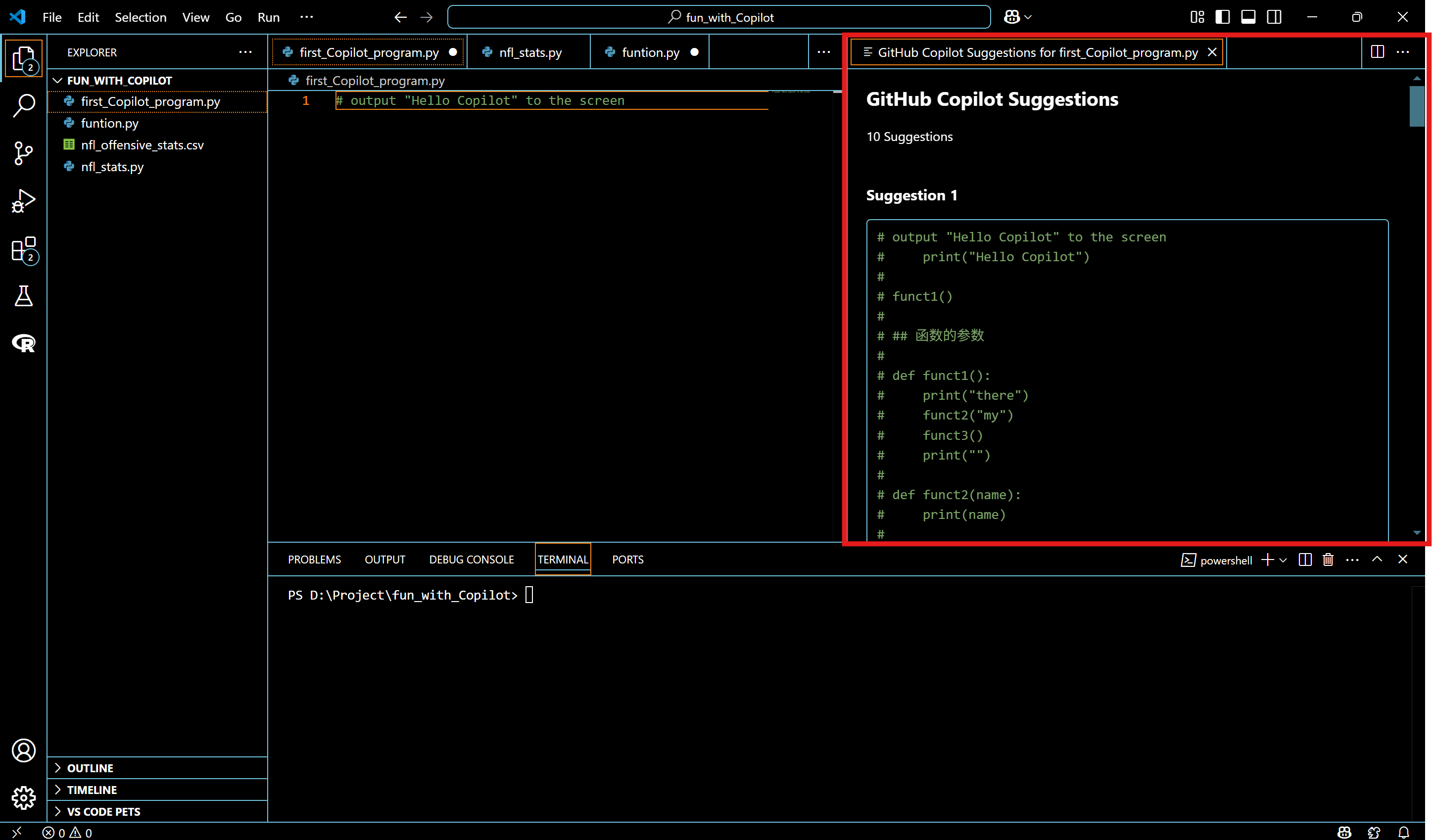Toggle the bottom panel visibility
The image size is (1432, 840).
1248,17
